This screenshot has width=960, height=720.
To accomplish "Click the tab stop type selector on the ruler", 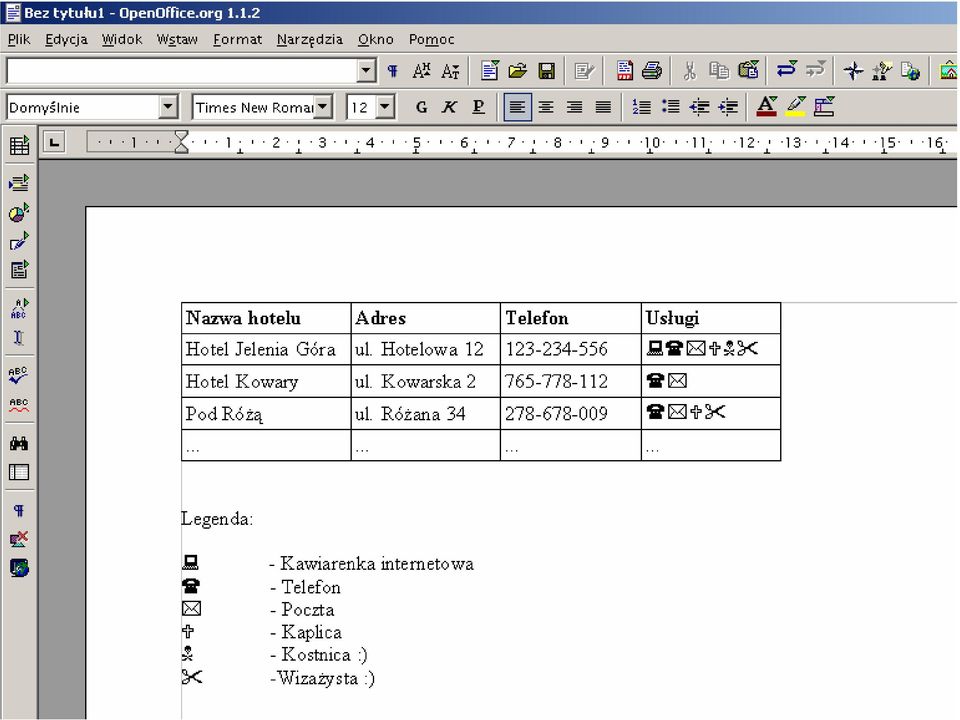I will tap(54, 143).
